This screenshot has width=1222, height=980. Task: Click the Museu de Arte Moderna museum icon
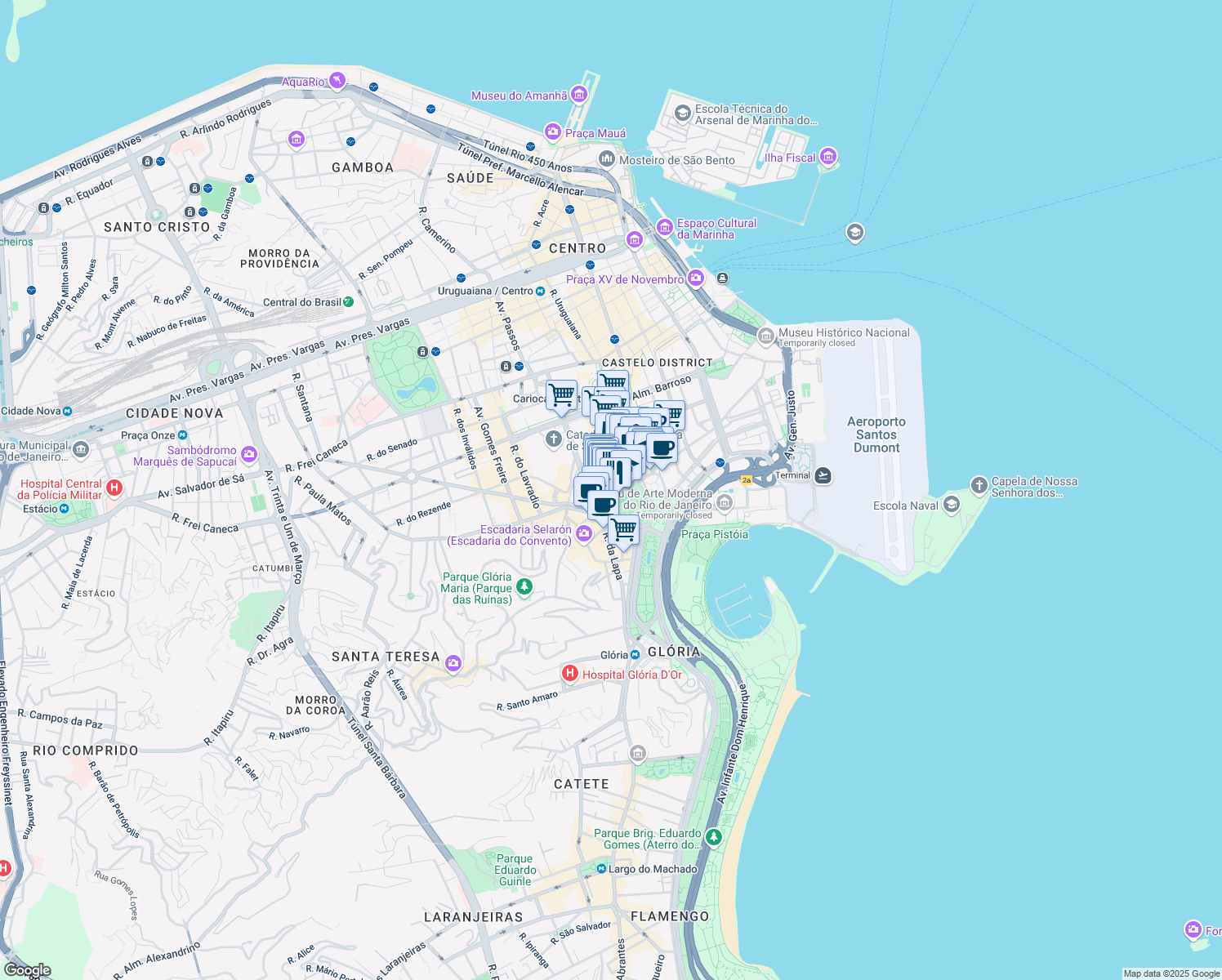[x=724, y=504]
